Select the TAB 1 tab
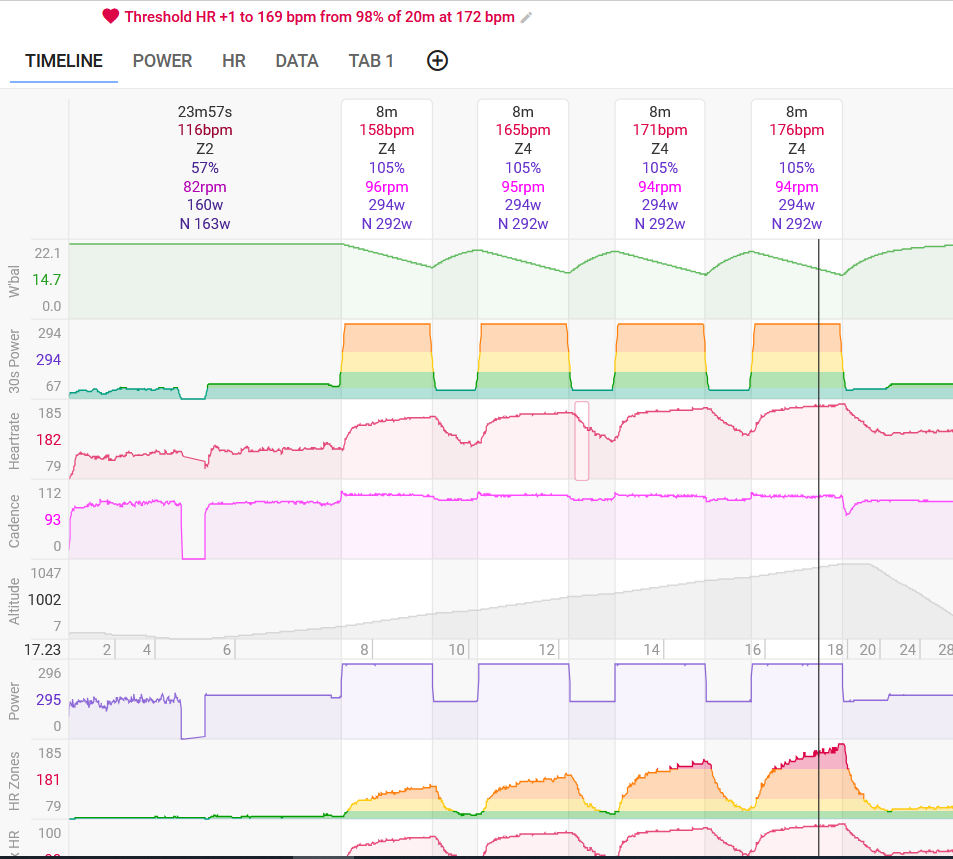The height and width of the screenshot is (859, 953). 371,61
